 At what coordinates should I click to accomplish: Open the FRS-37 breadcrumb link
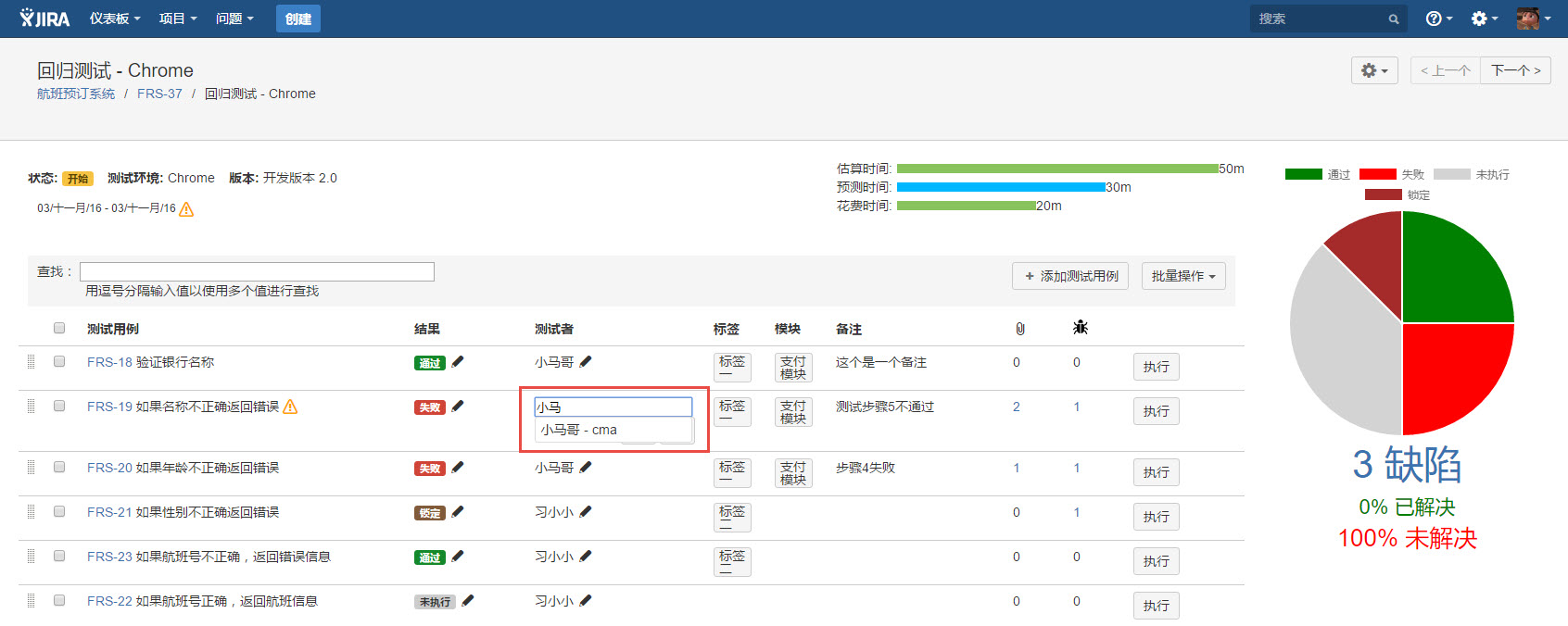coord(159,94)
